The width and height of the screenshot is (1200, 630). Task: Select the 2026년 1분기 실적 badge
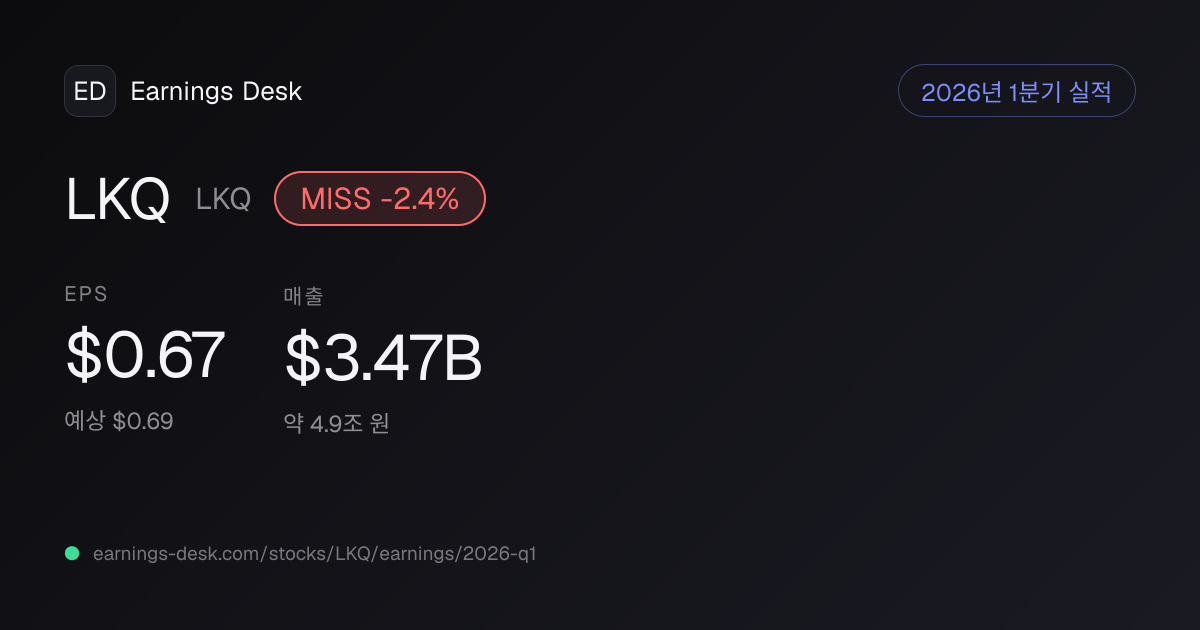coord(1017,91)
